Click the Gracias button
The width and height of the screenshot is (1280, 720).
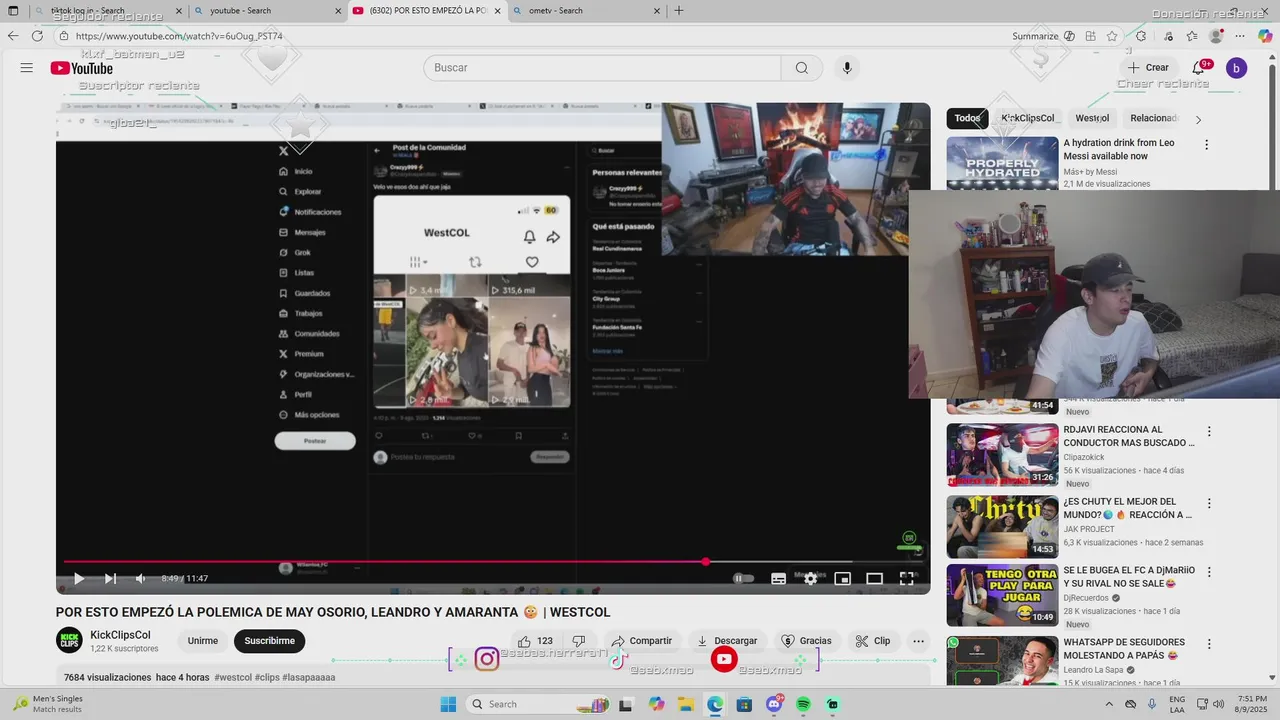(806, 641)
